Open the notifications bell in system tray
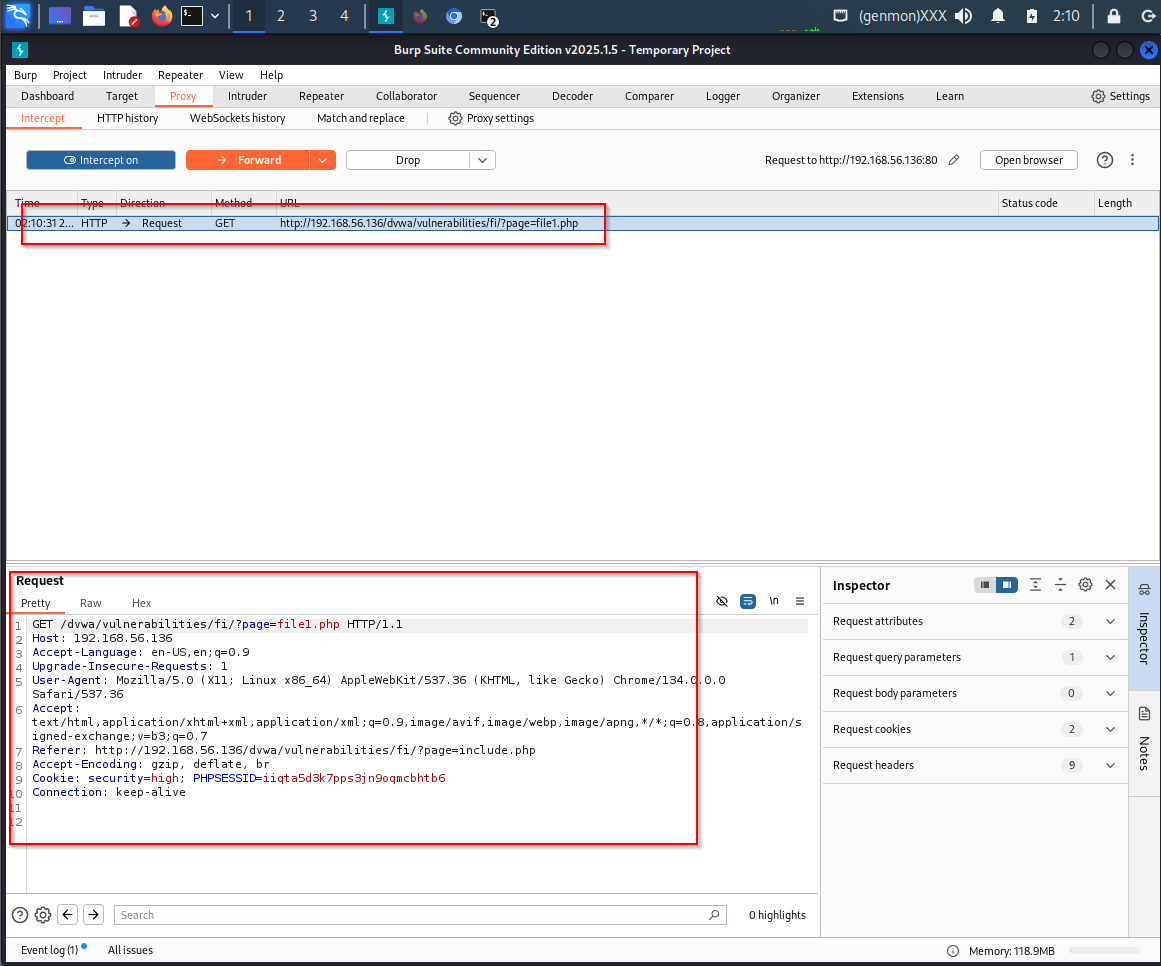This screenshot has width=1161, height=966. pyautogui.click(x=998, y=16)
